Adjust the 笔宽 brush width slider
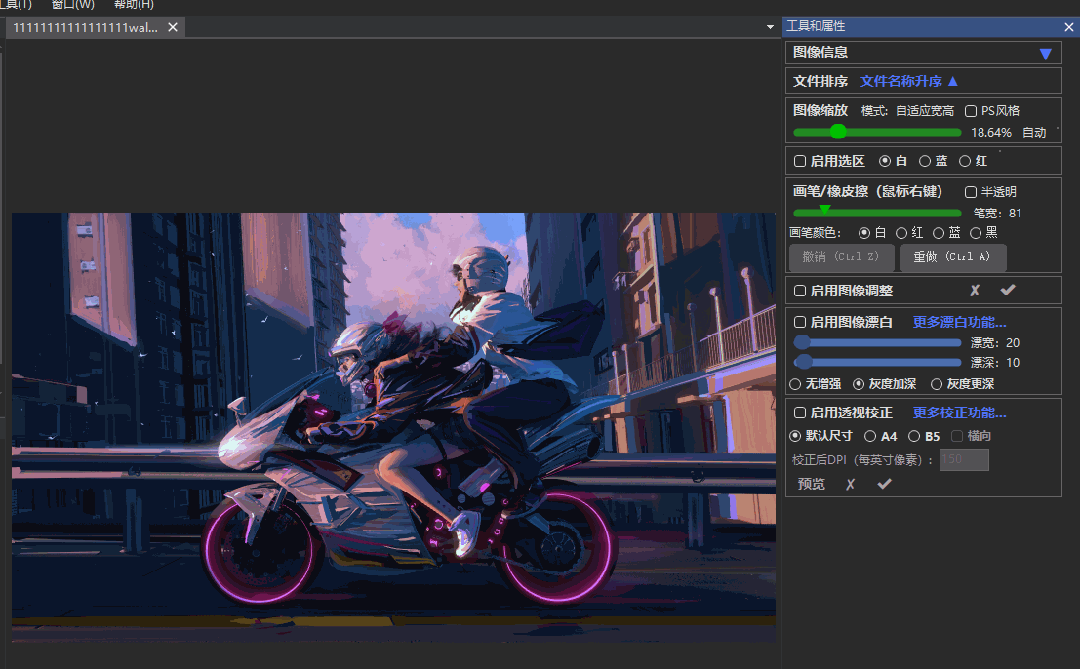 pos(877,212)
